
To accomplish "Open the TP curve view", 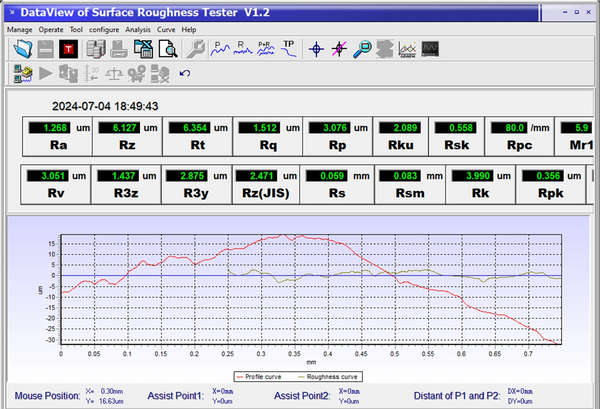I will [288, 48].
